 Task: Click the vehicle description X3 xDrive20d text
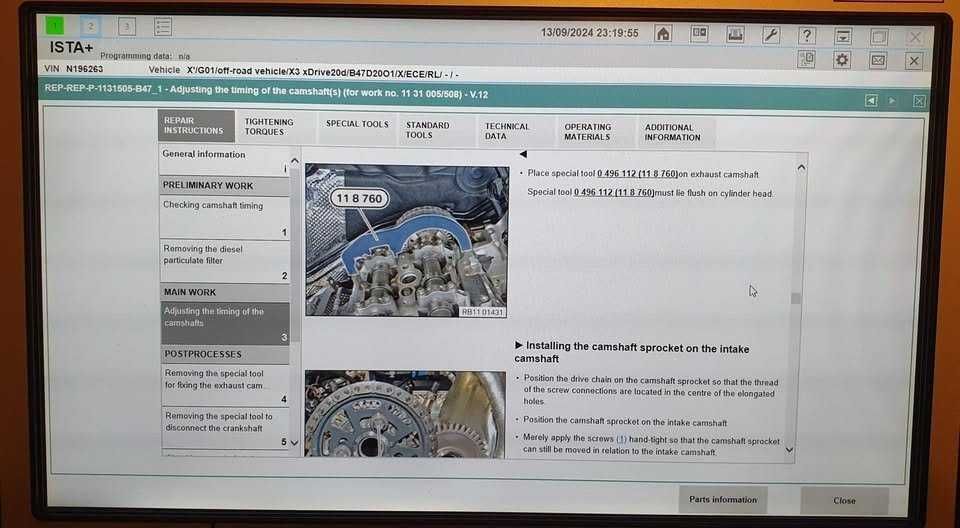click(x=323, y=74)
